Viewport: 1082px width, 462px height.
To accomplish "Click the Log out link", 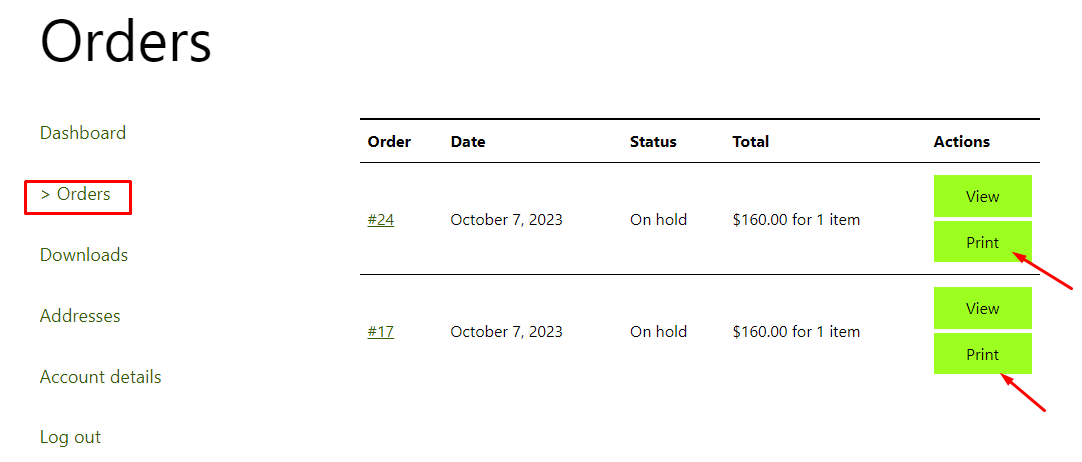I will coord(70,437).
